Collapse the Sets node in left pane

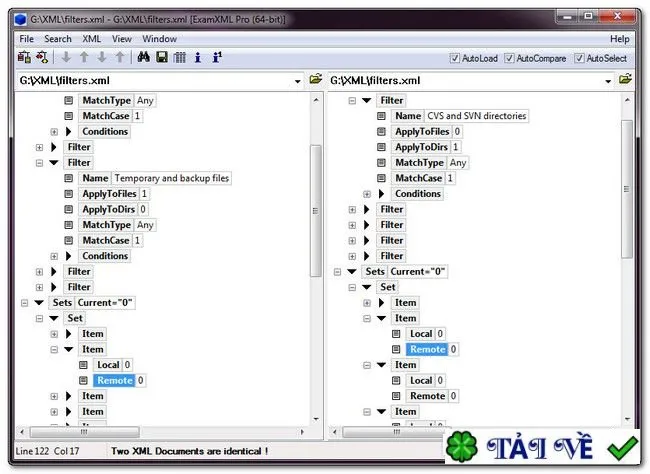point(24,303)
